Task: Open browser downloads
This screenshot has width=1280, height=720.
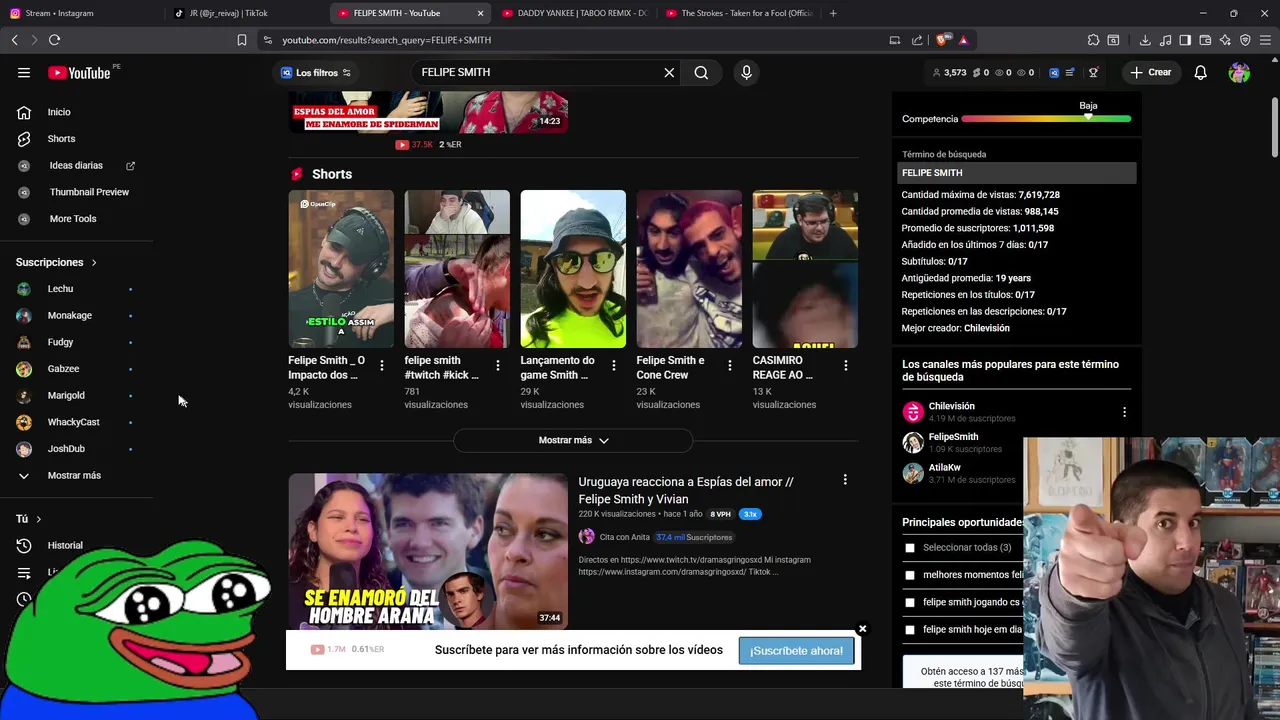Action: (x=1145, y=40)
